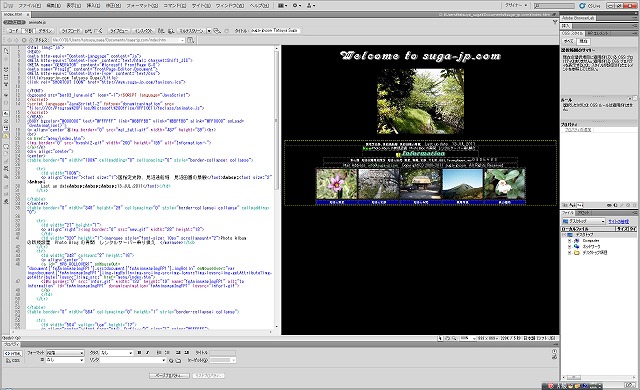Click the browser Back arrow icon
Viewport: 640px width, 390px height.
(9, 40)
